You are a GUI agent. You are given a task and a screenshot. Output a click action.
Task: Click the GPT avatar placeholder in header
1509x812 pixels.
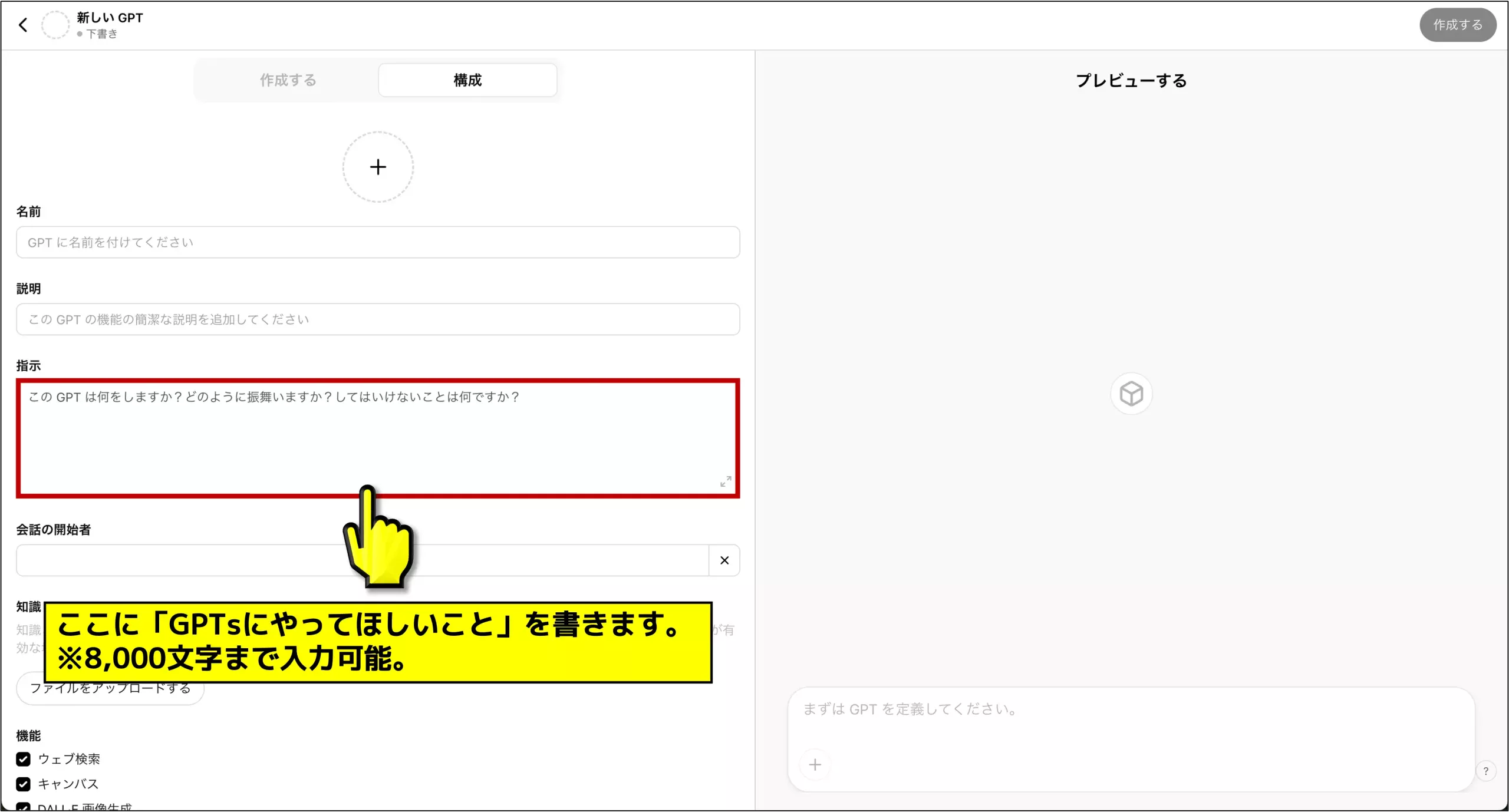(x=55, y=25)
